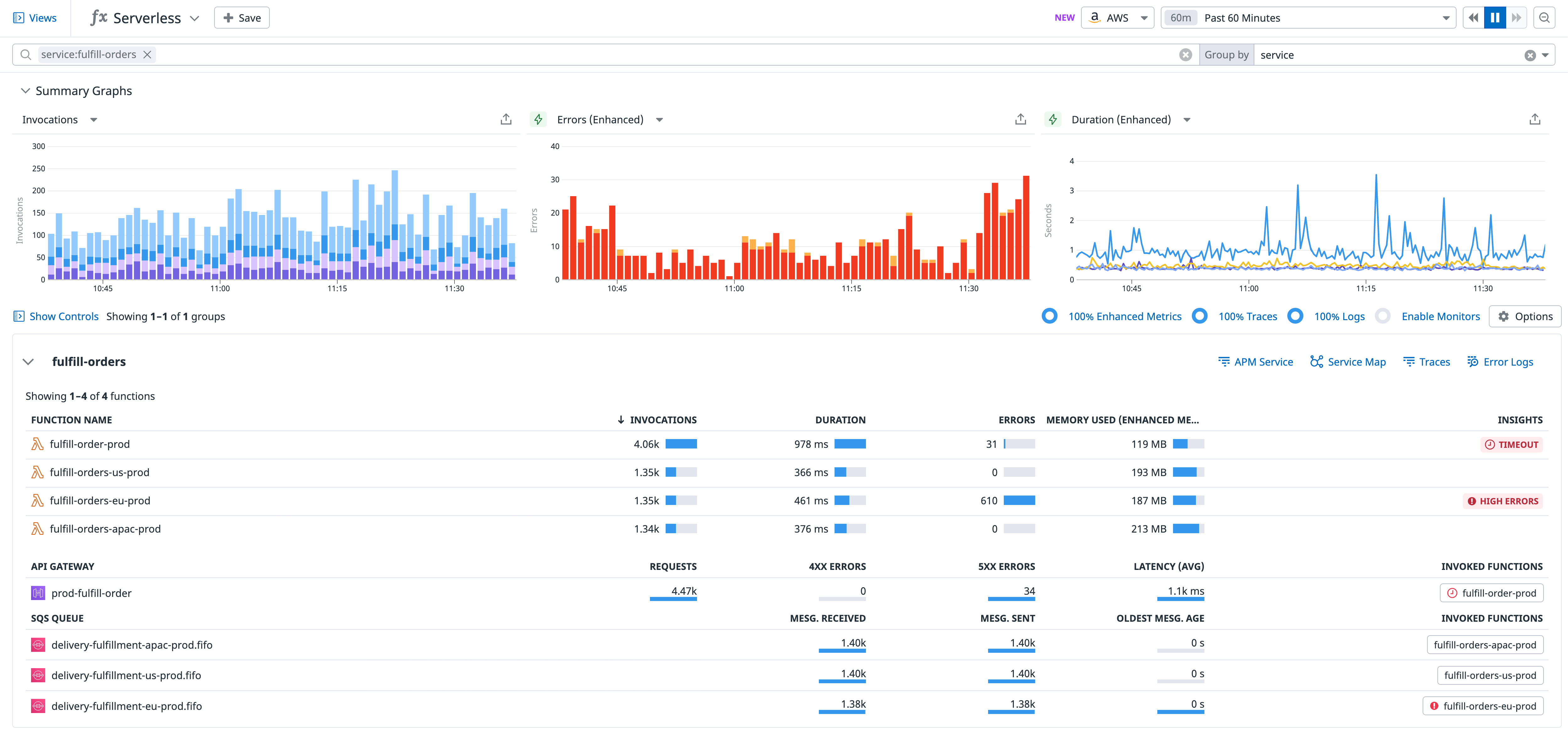This screenshot has width=1568, height=735.
Task: Open the Service Map for fulfill-orders
Action: 1348,362
